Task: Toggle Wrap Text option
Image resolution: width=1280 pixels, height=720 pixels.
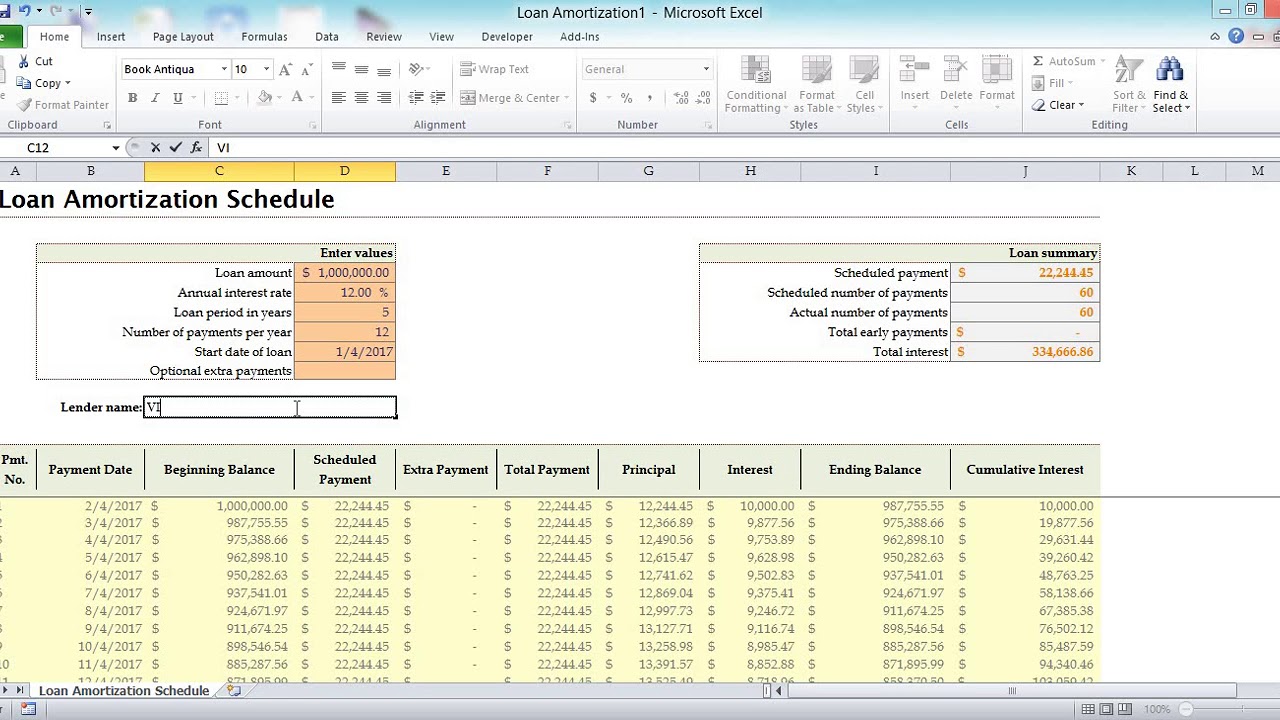Action: click(494, 69)
